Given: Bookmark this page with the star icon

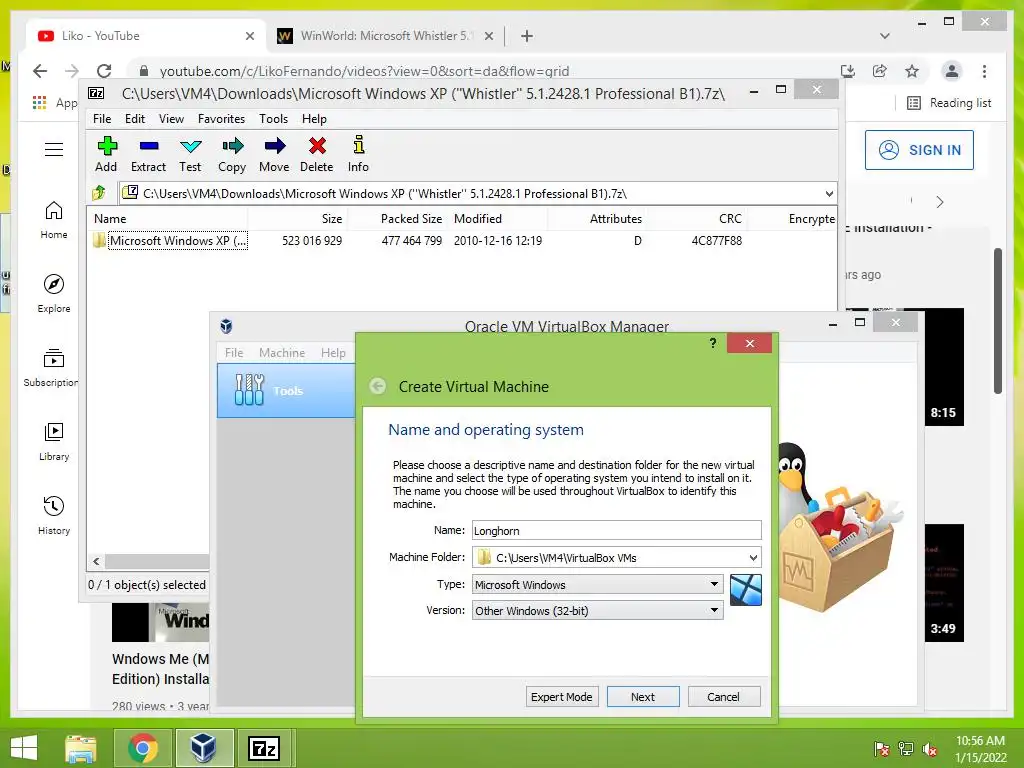Looking at the screenshot, I should pyautogui.click(x=912, y=71).
